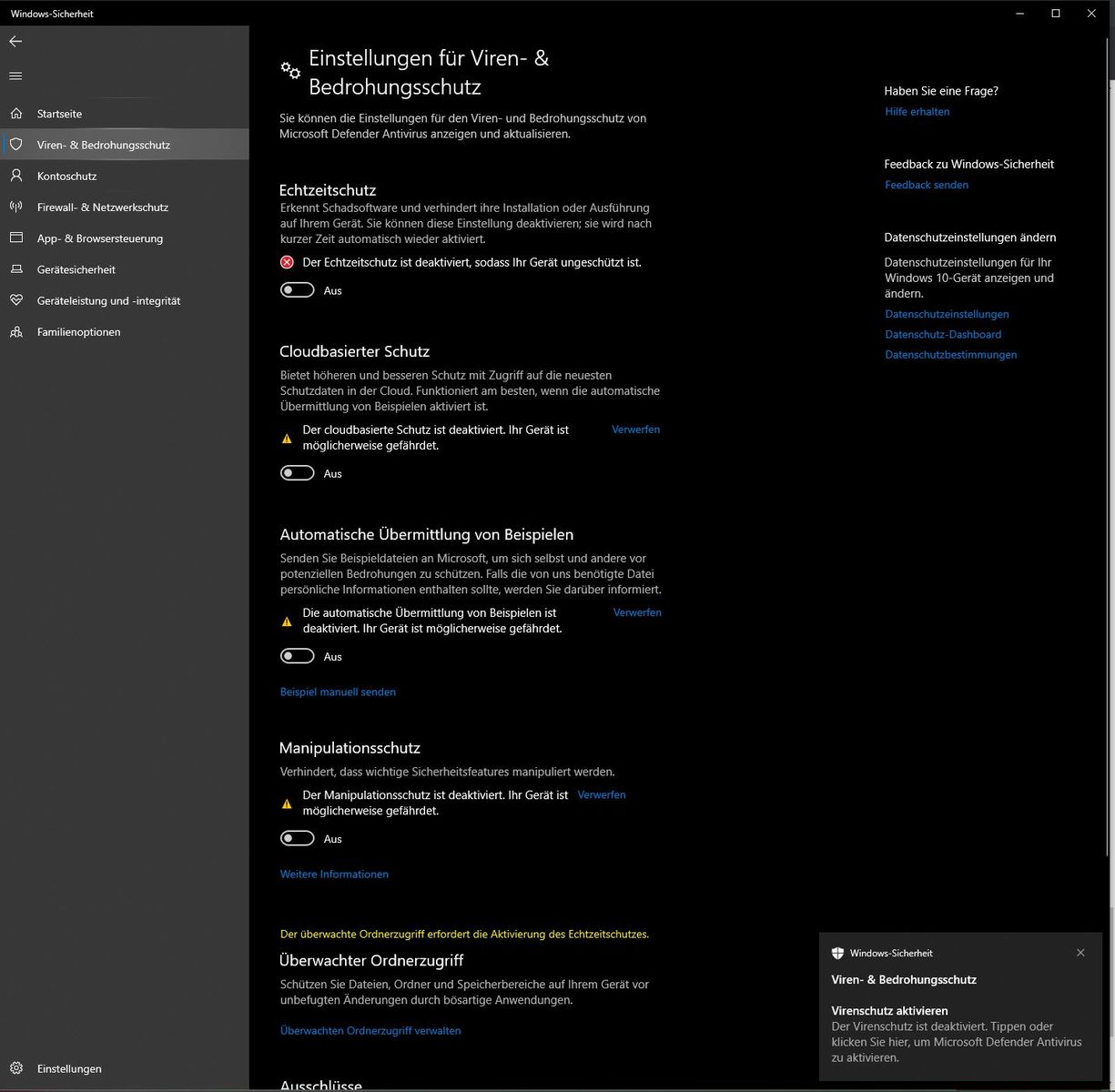Switch on the Manipulationsschutz toggle

[x=298, y=838]
